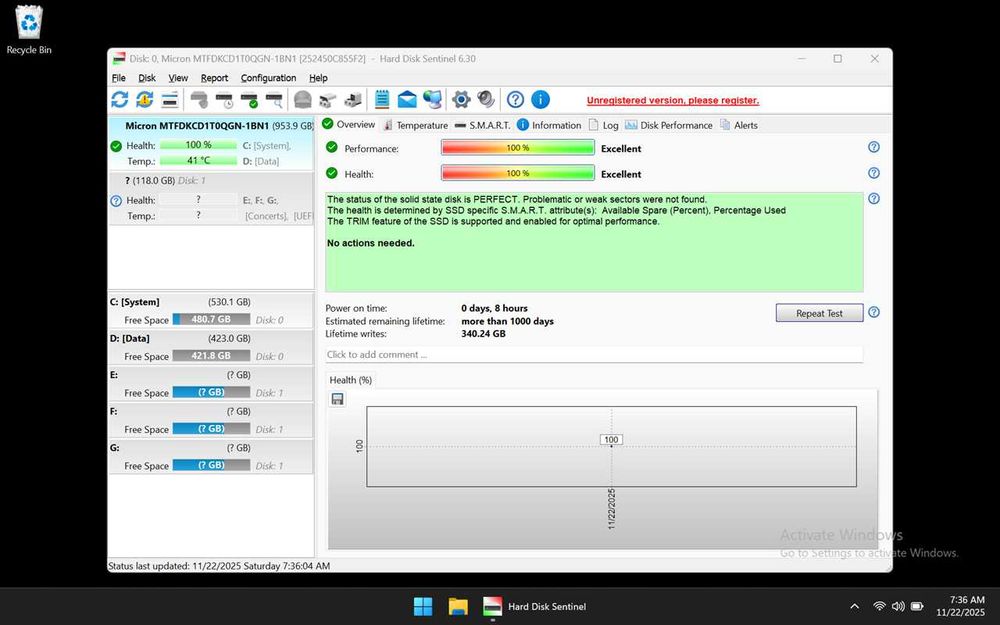Viewport: 1000px width, 625px height.
Task: Click the 100 data point in health graph
Action: (611, 440)
